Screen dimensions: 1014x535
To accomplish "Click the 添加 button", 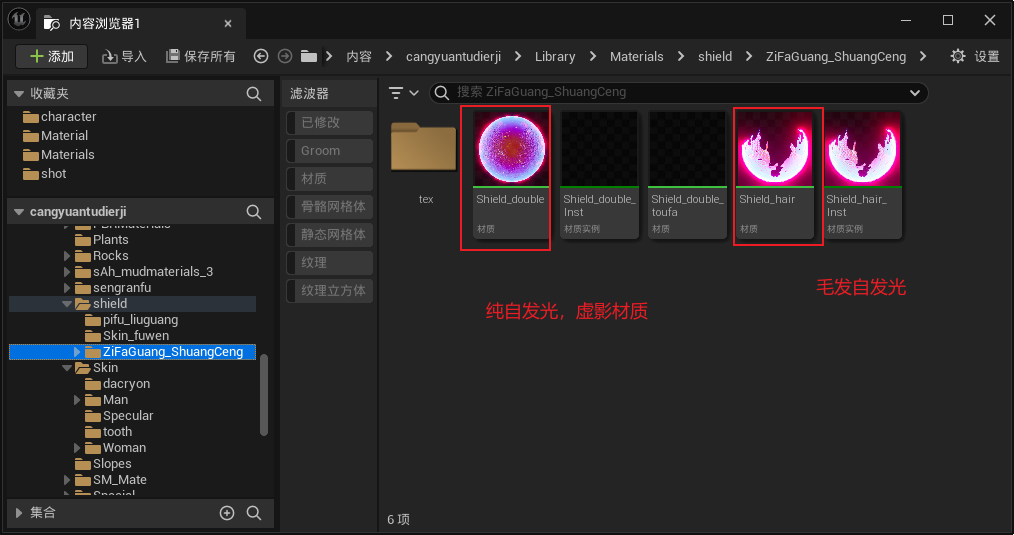I will [52, 57].
